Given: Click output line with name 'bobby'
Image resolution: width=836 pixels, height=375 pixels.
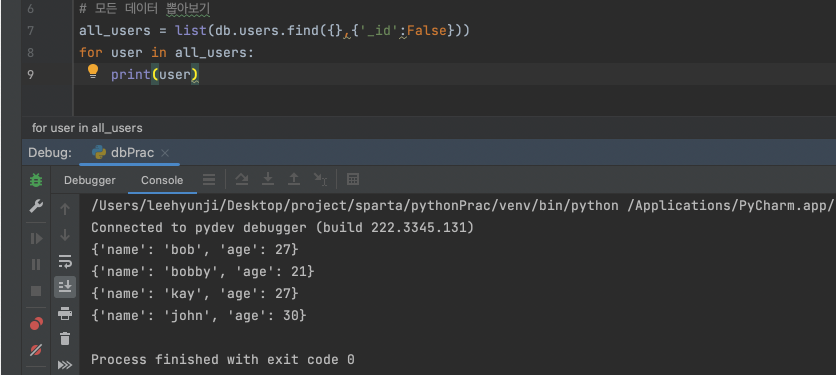Looking at the screenshot, I should pyautogui.click(x=203, y=272).
